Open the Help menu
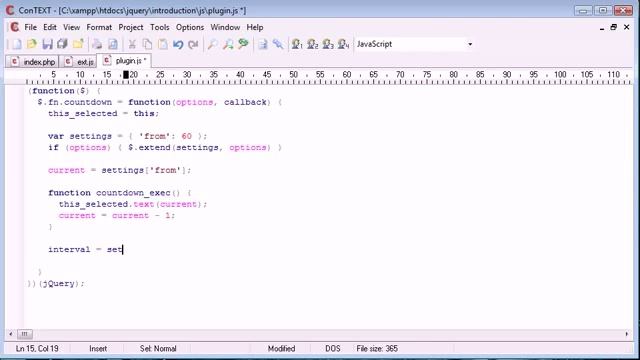This screenshot has height=360, width=640. coord(255,27)
